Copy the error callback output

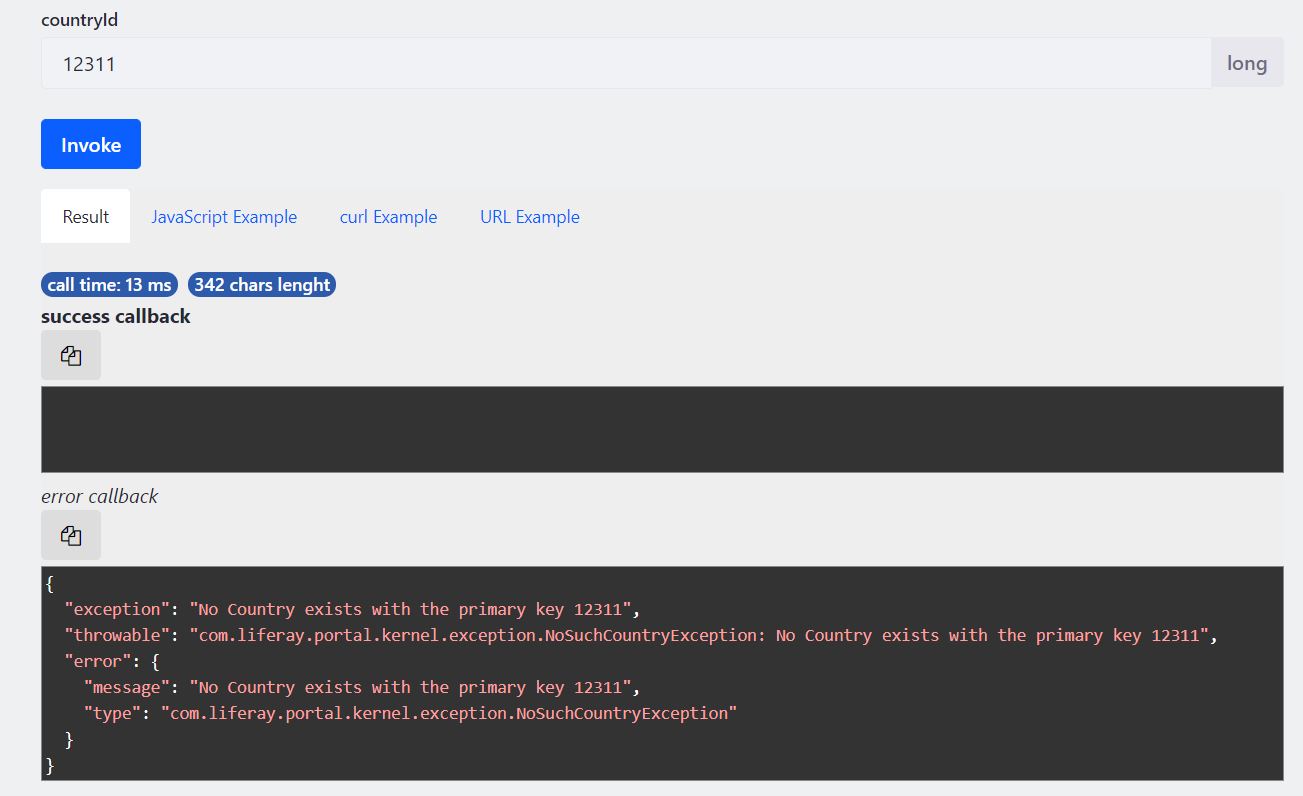71,535
